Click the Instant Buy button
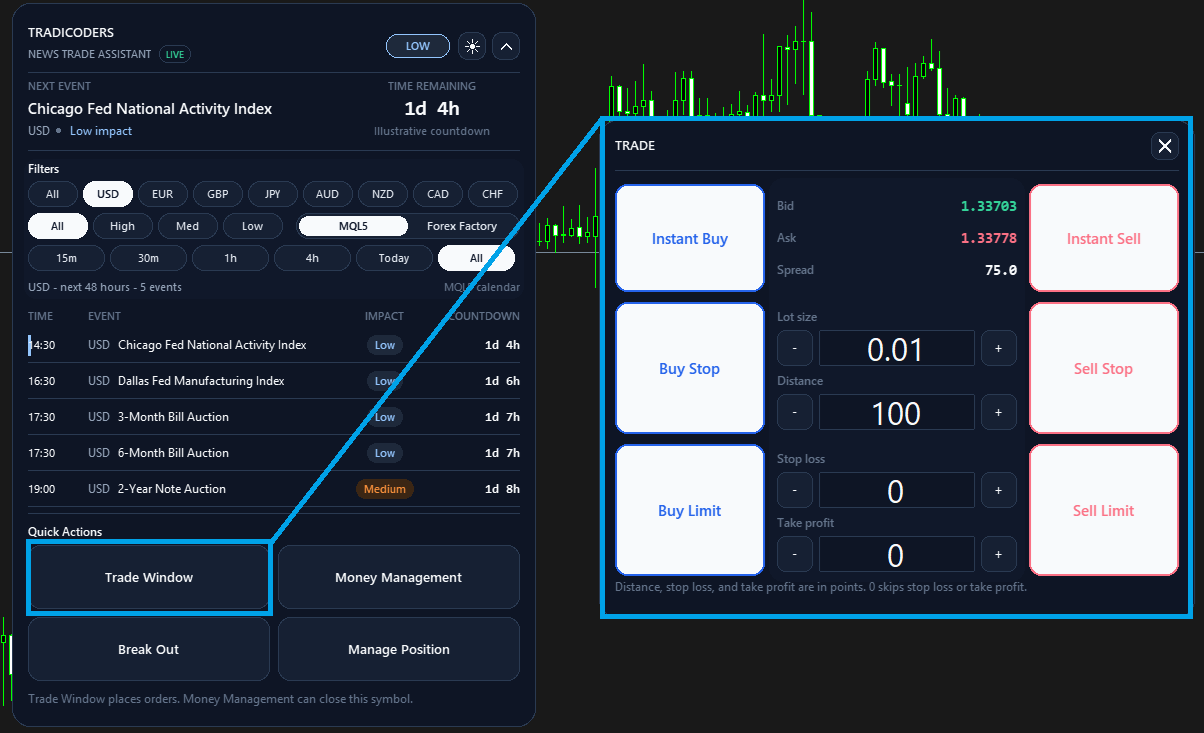Viewport: 1204px width, 733px height. pyautogui.click(x=690, y=238)
